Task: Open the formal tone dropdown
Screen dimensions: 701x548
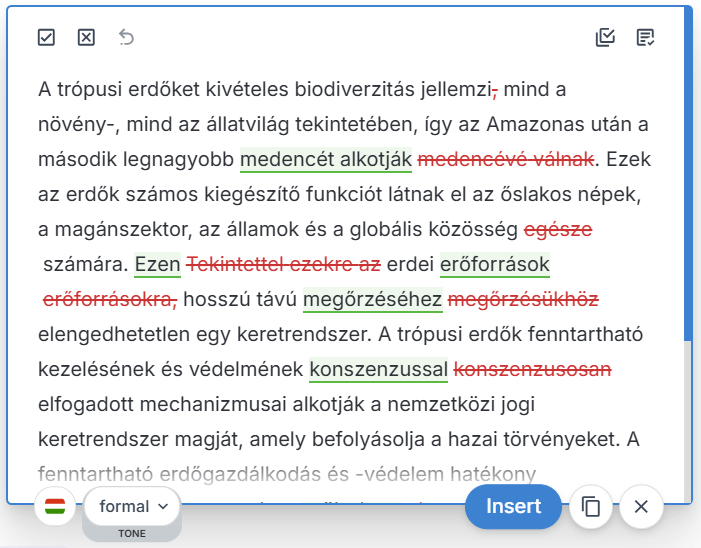Action: [132, 506]
